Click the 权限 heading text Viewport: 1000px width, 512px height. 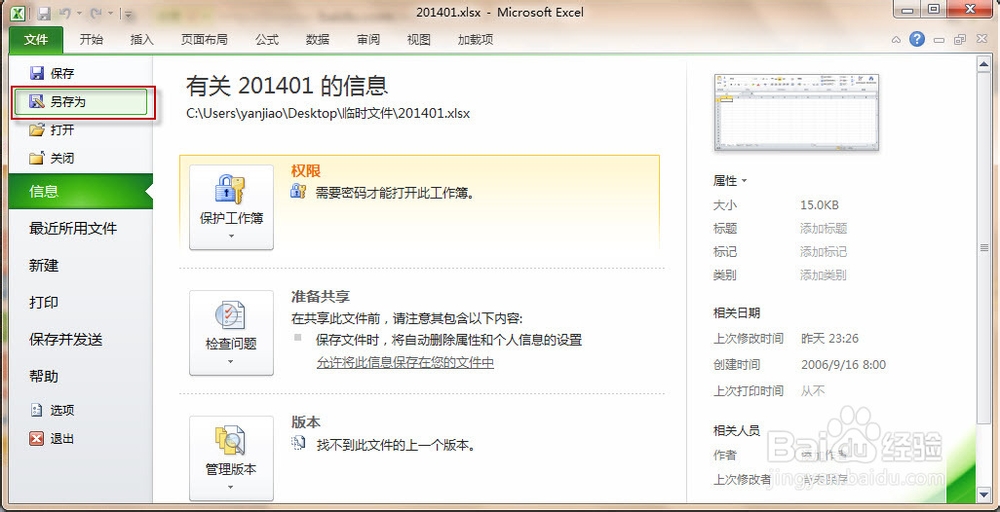(x=305, y=171)
